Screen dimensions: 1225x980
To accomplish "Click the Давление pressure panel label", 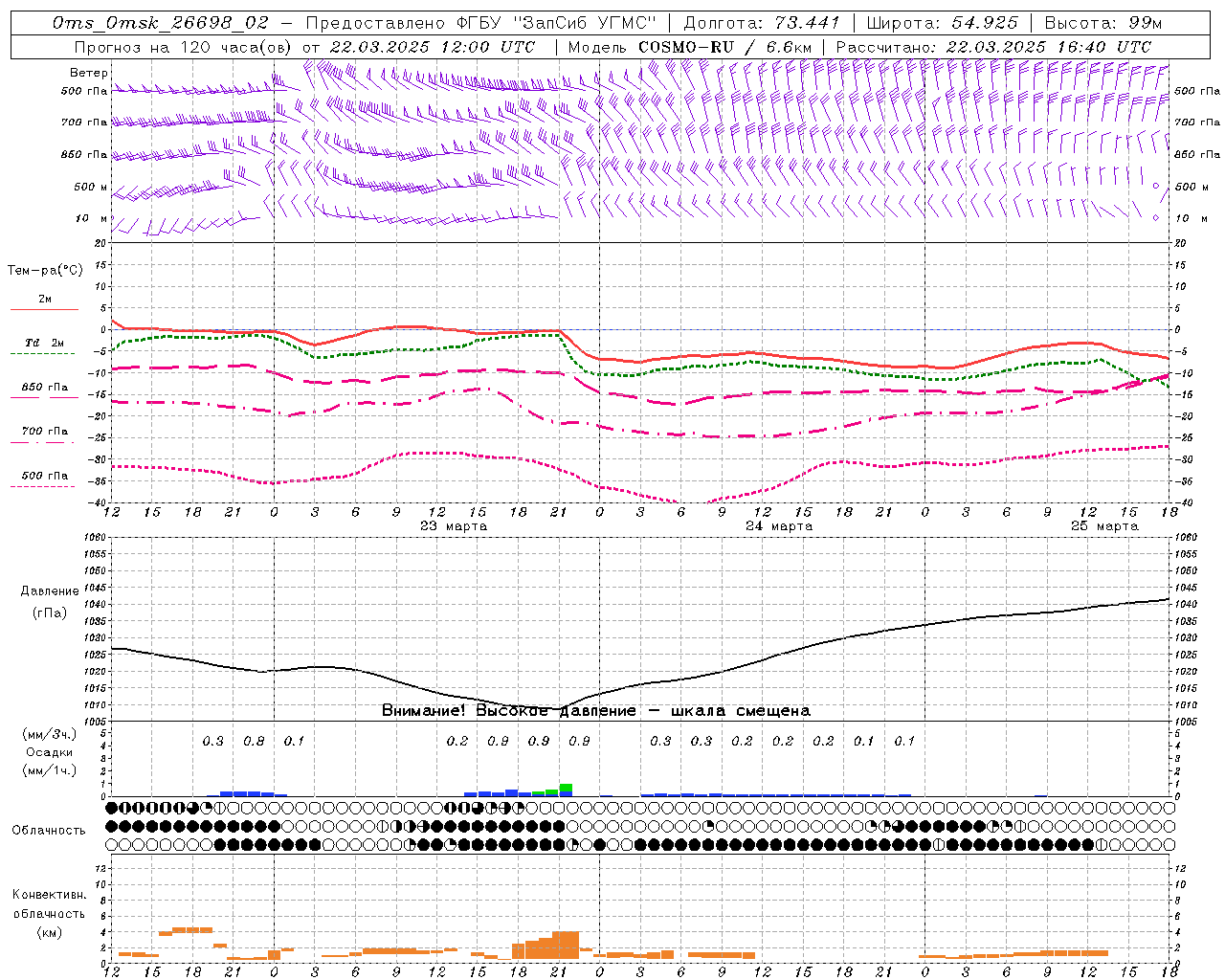I will [50, 591].
